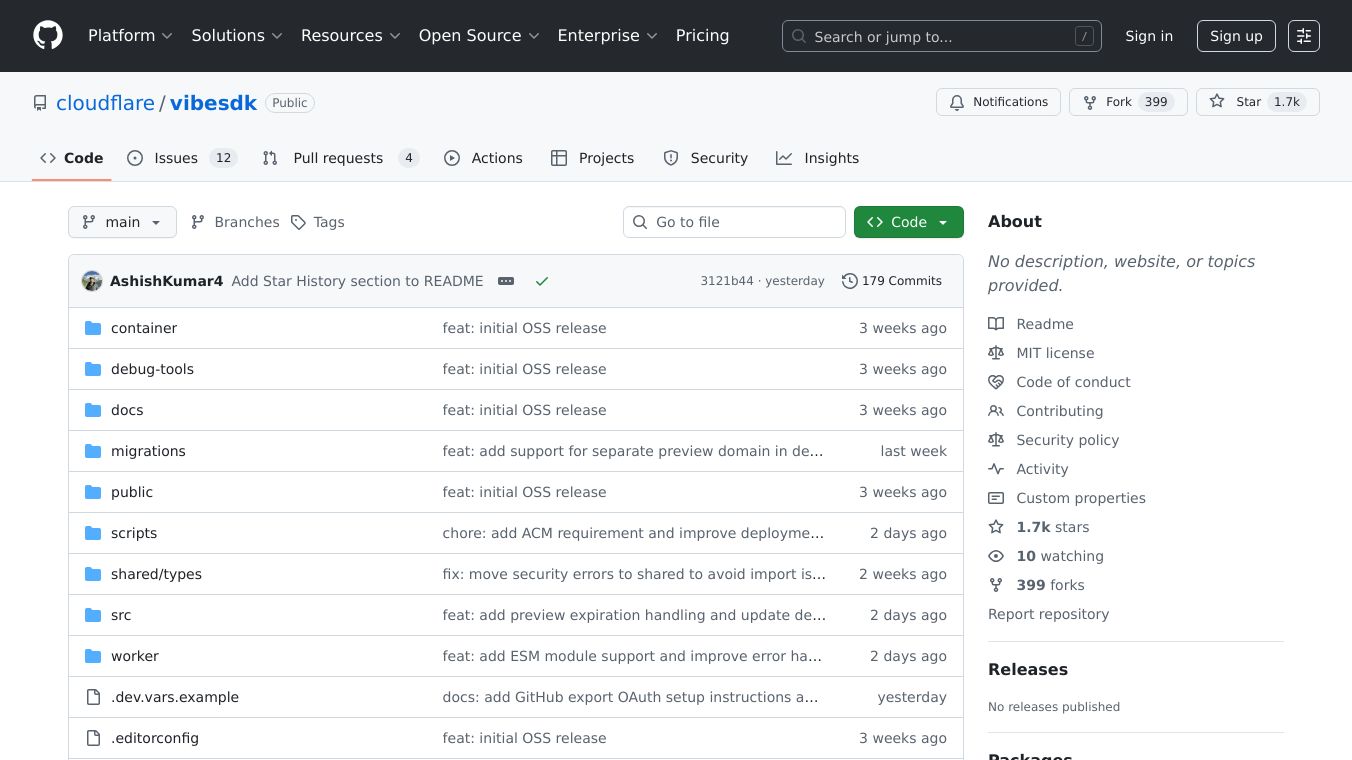Screen dimensions: 1352x760
Task: Click the AshishKumar4 avatar thumbnail
Action: click(x=92, y=281)
